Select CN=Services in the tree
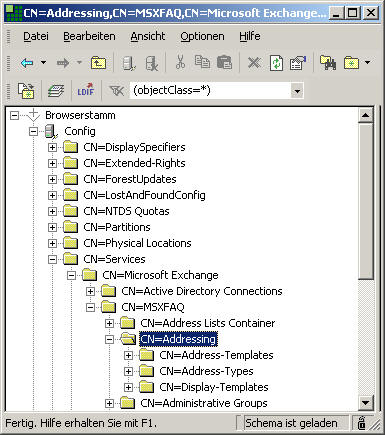385x435 pixels. [x=114, y=259]
